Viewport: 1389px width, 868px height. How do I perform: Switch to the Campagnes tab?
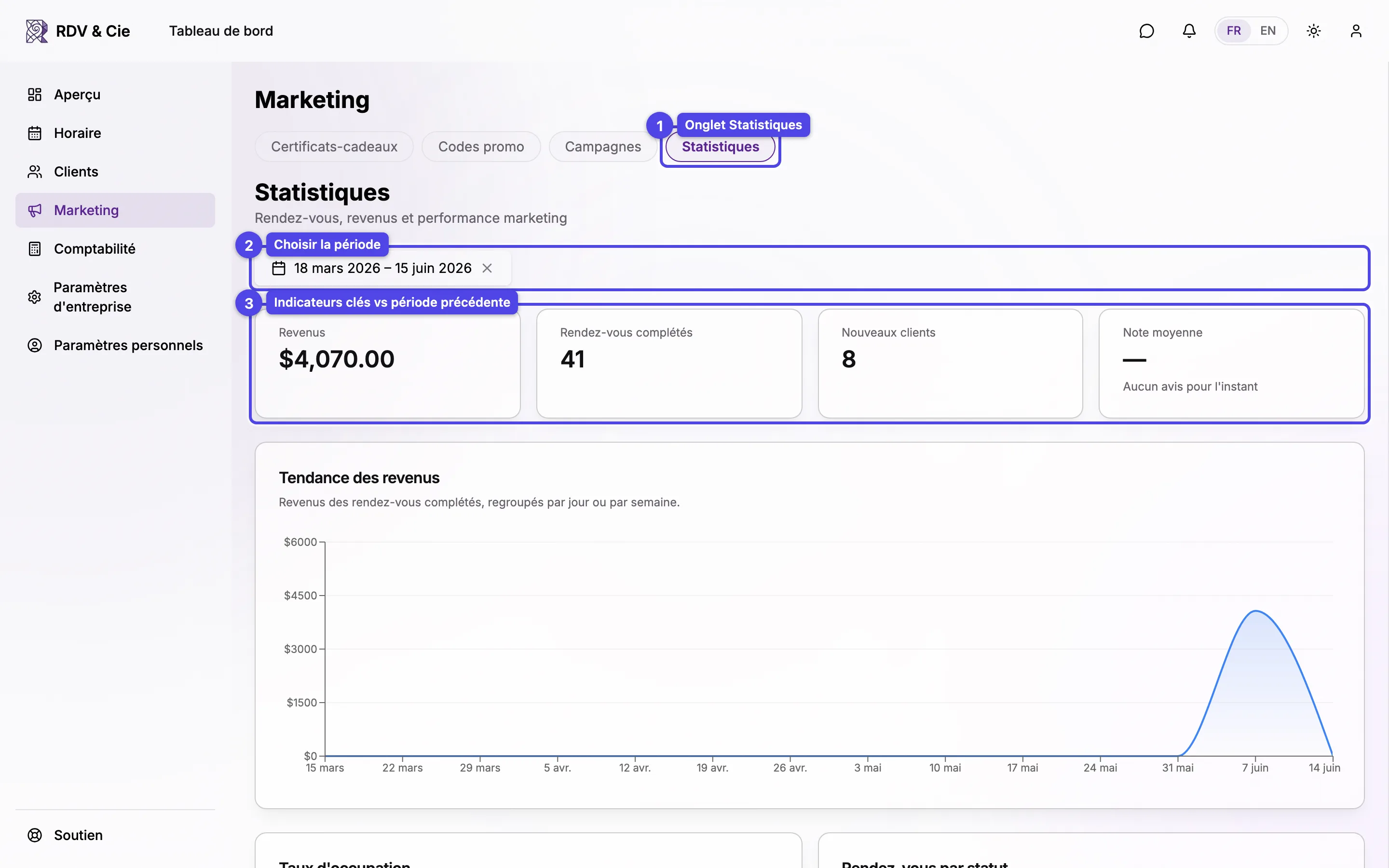tap(603, 147)
